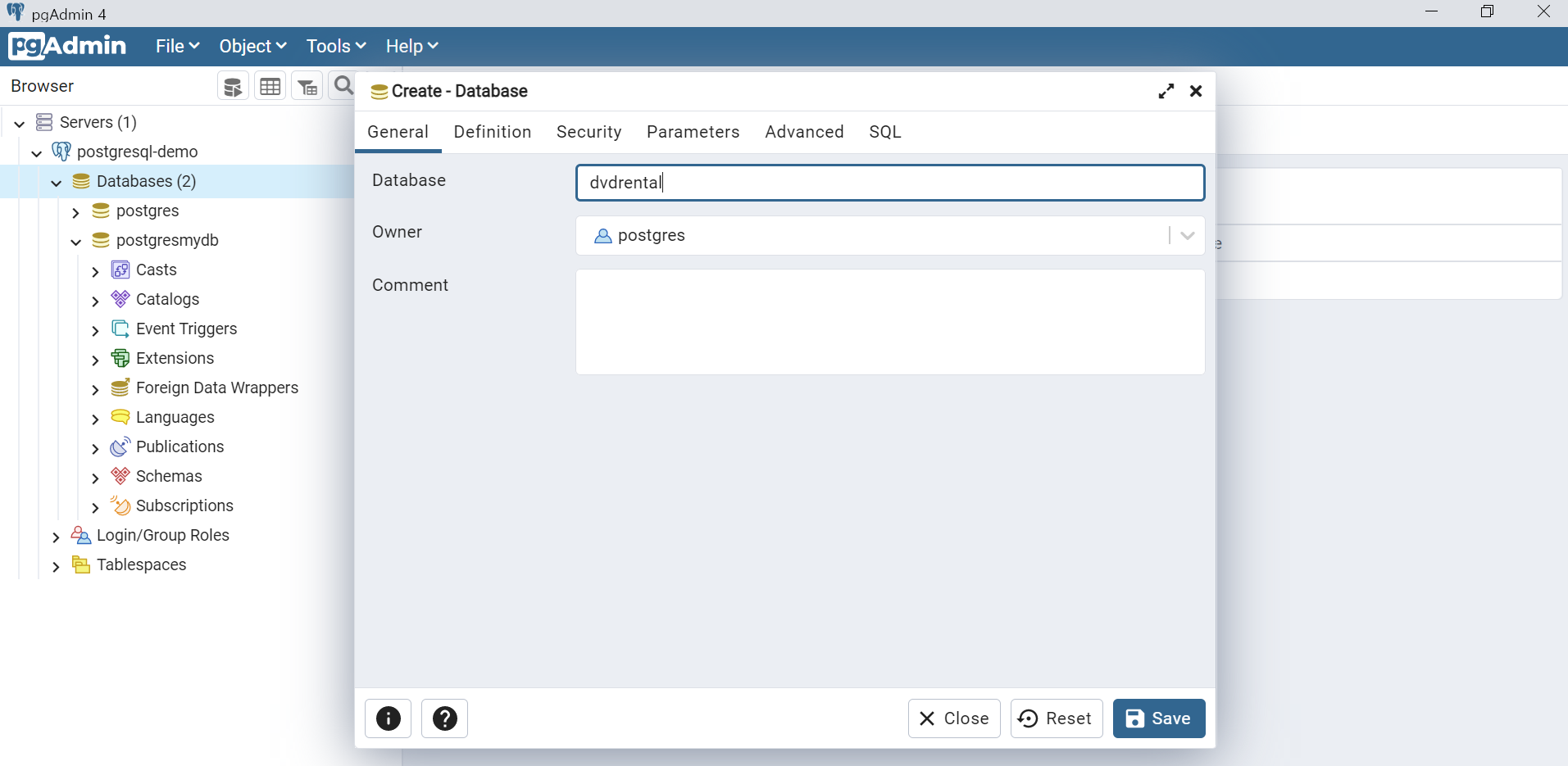This screenshot has height=766, width=1568.
Task: Click the Languages node icon
Action: click(x=120, y=417)
